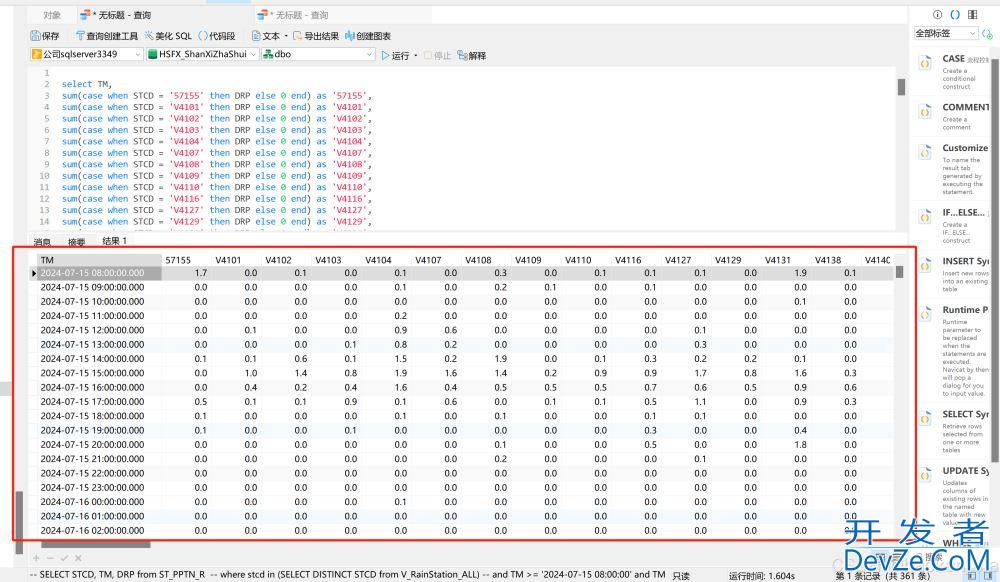Image resolution: width=1000 pixels, height=582 pixels.
Task: Switch to the Messages (消息) result tab
Action: 42,242
